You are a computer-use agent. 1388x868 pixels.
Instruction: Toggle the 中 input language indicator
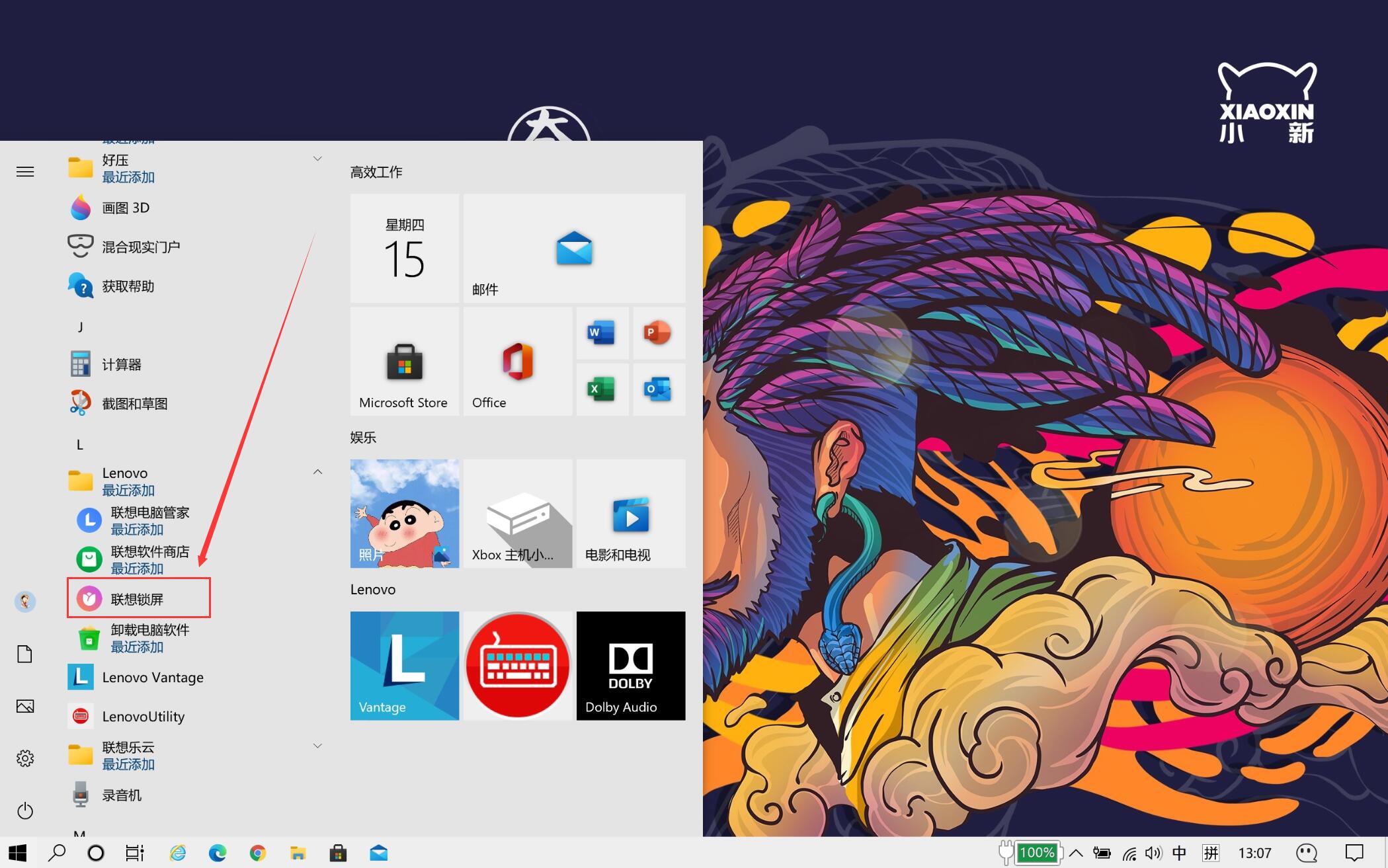point(1179,853)
